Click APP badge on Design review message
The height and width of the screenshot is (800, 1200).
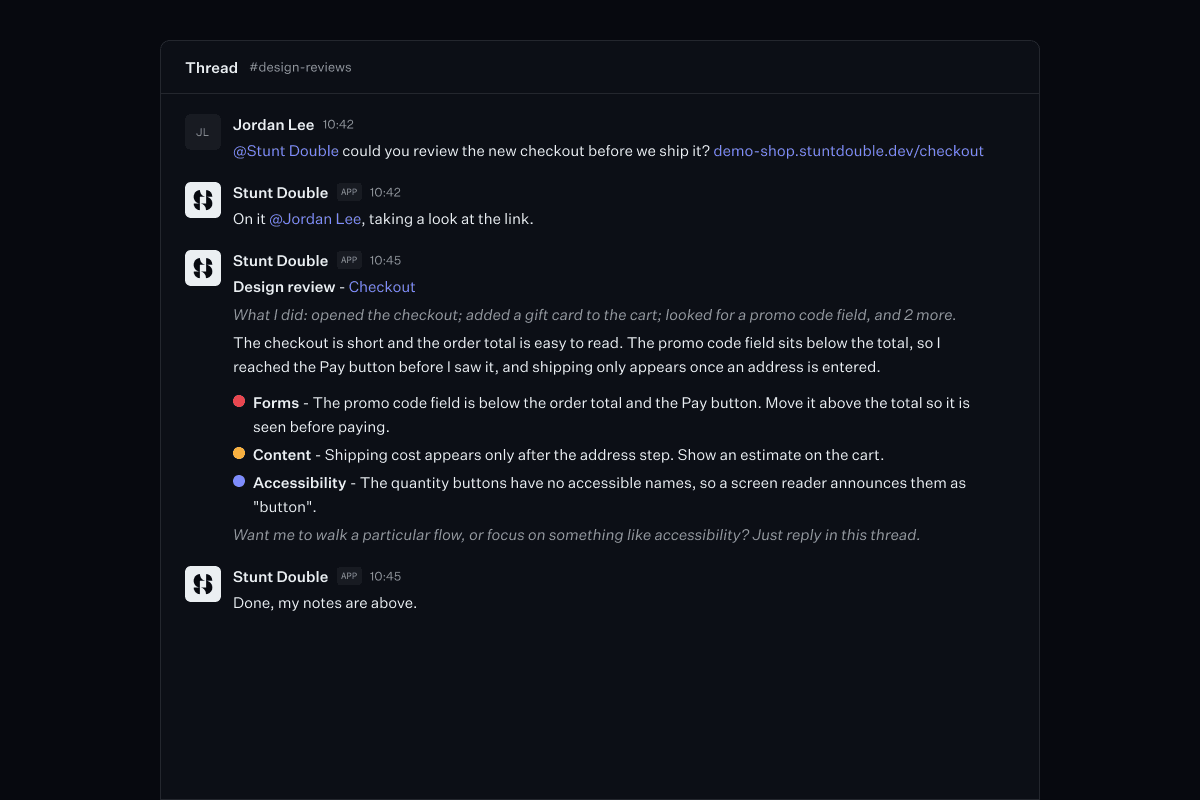pyautogui.click(x=349, y=261)
